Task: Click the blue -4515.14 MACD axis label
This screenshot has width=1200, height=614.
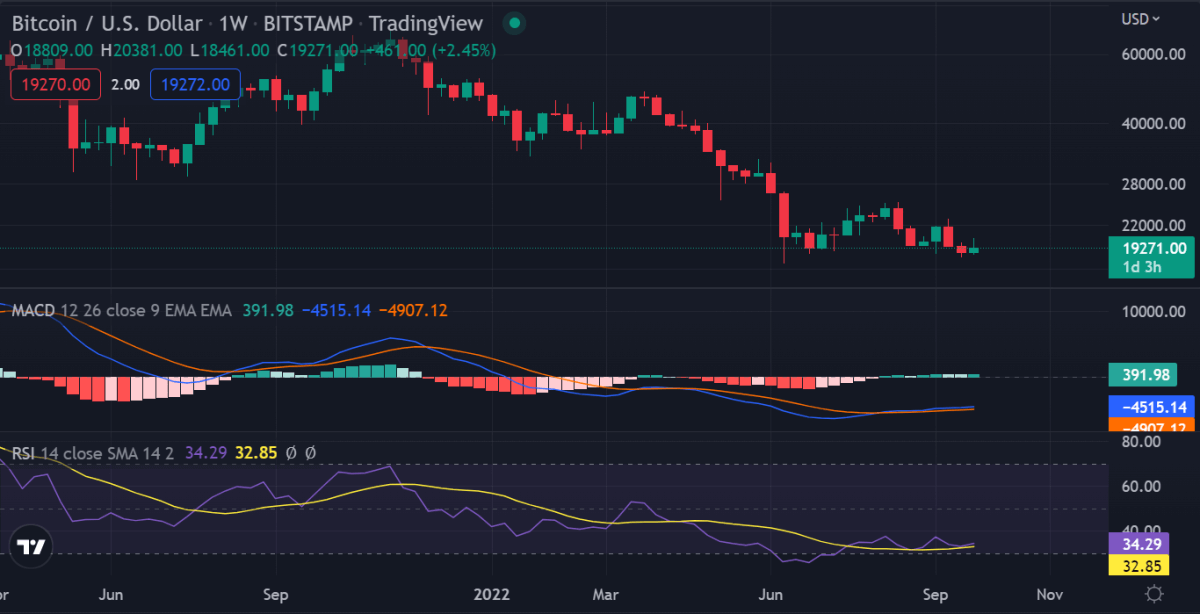Action: click(x=1154, y=407)
